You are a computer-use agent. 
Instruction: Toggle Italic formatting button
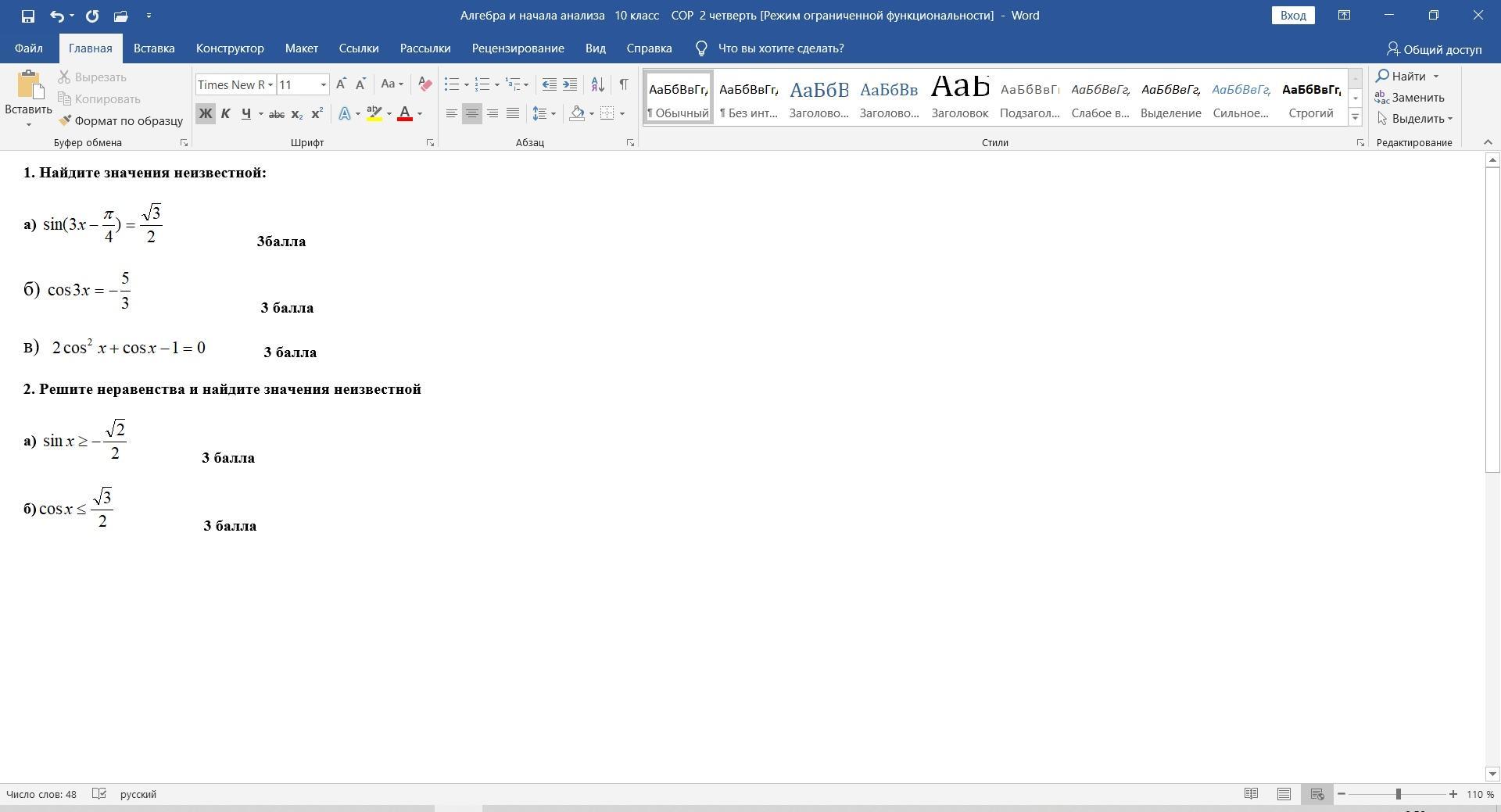(x=225, y=114)
